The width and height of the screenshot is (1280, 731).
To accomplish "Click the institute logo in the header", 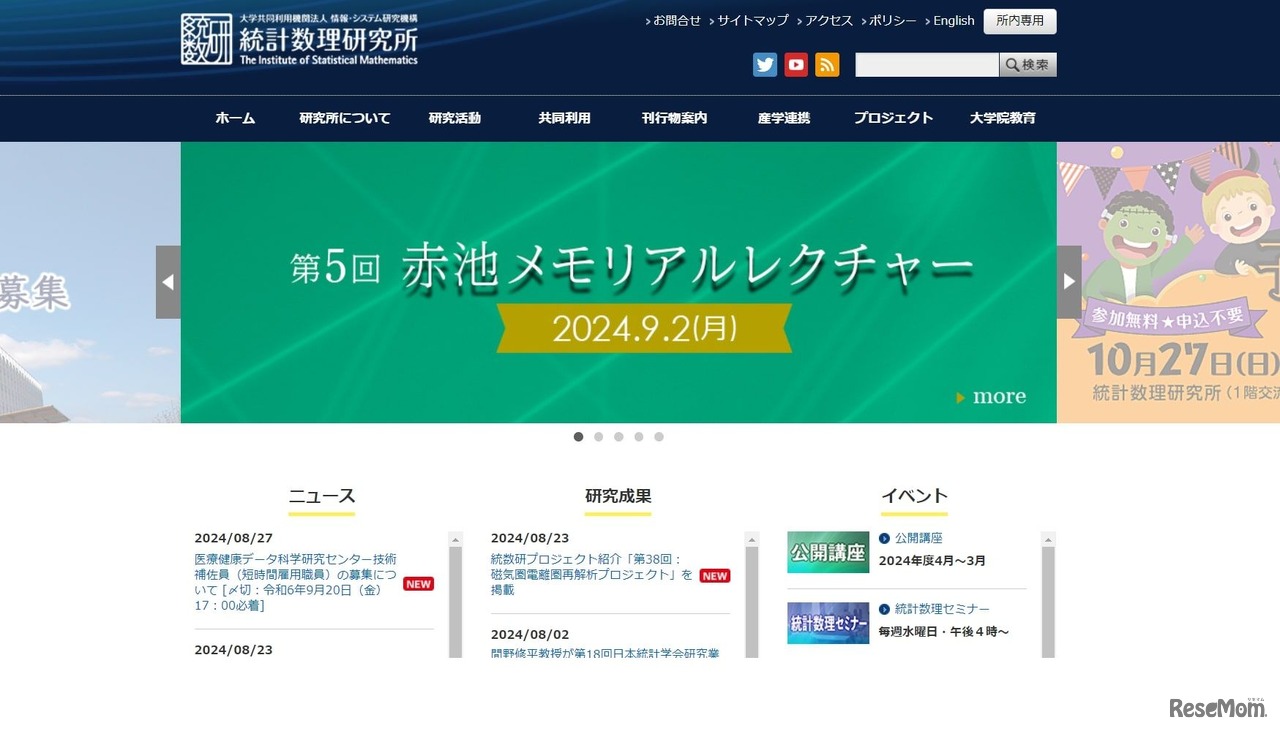I will [300, 40].
